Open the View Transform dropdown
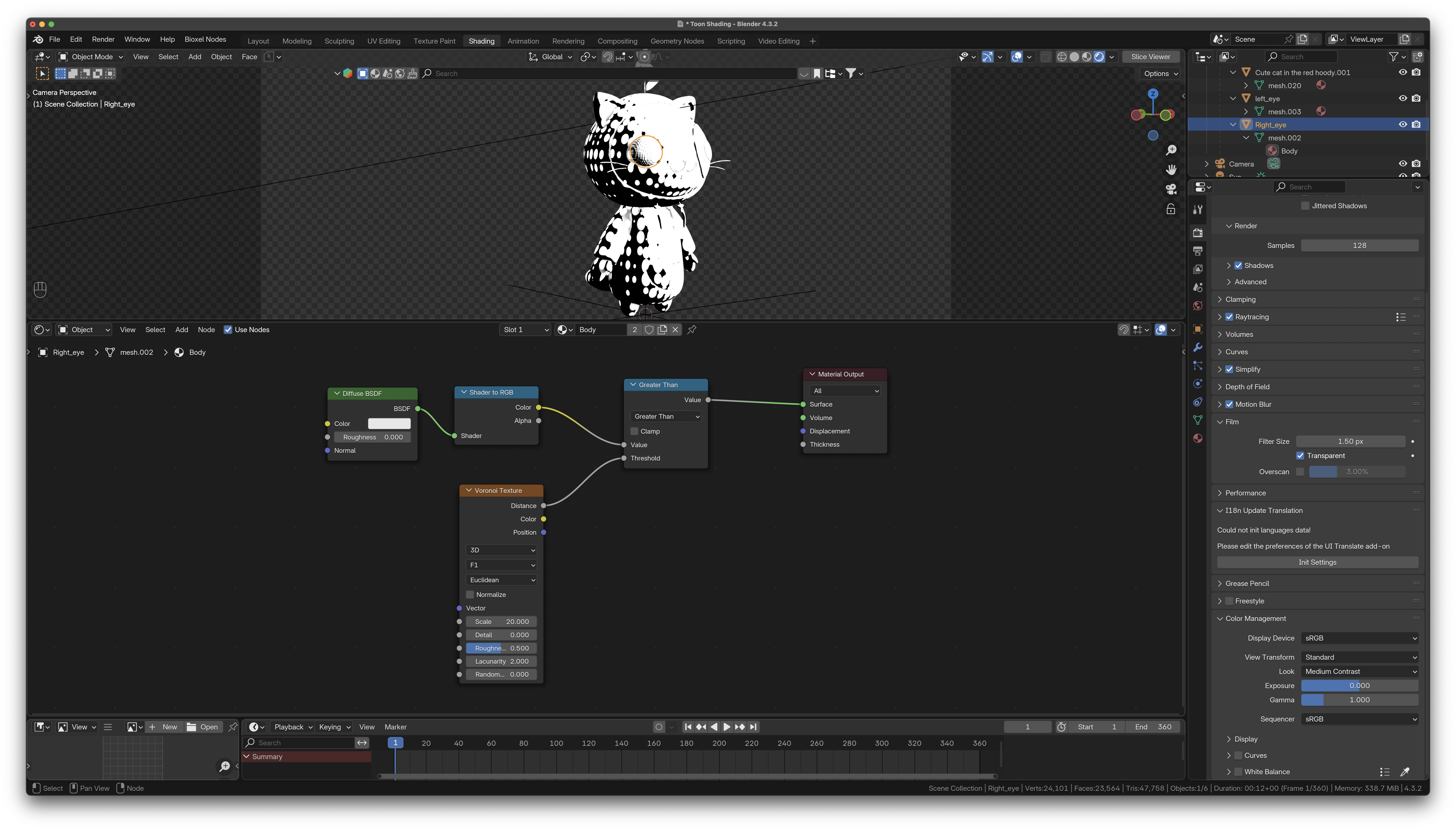Image resolution: width=1456 pixels, height=830 pixels. tap(1360, 657)
